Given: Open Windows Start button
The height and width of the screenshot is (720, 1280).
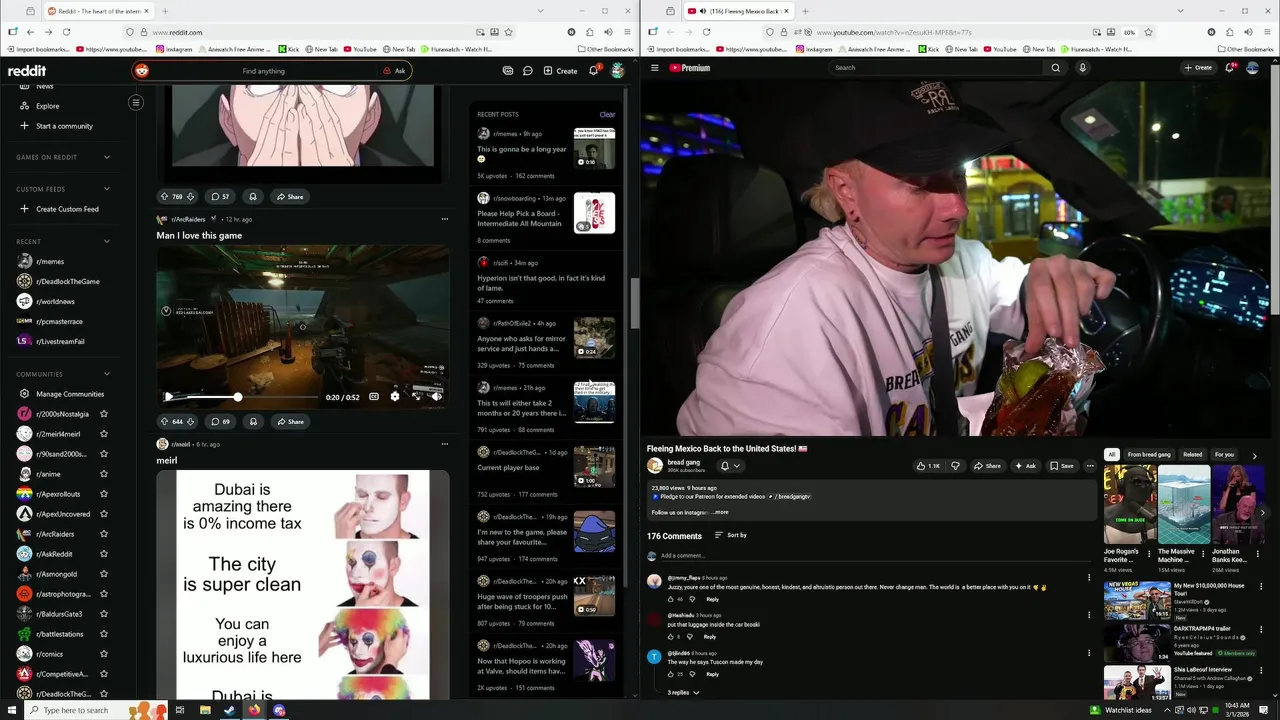Looking at the screenshot, I should click(x=12, y=711).
